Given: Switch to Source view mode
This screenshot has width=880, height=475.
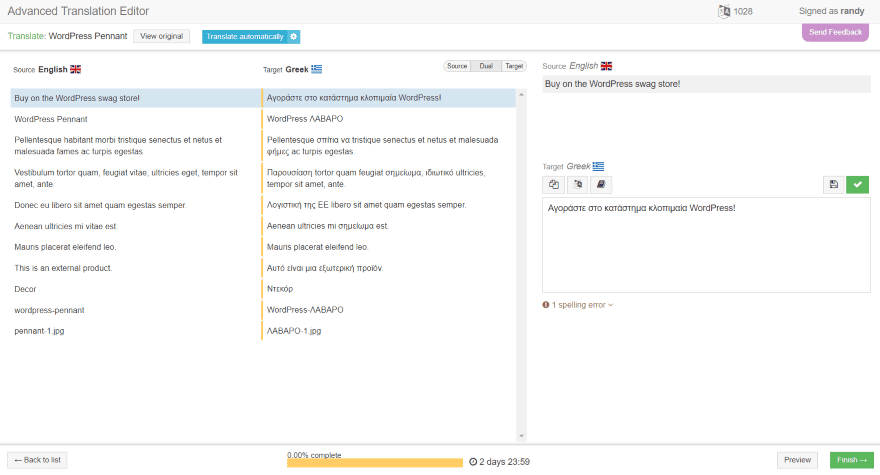Looking at the screenshot, I should 457,66.
